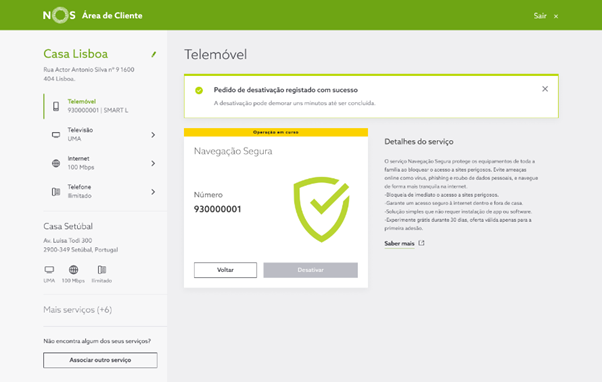
Task: Click the Associar outro serviço button
Action: 100,360
